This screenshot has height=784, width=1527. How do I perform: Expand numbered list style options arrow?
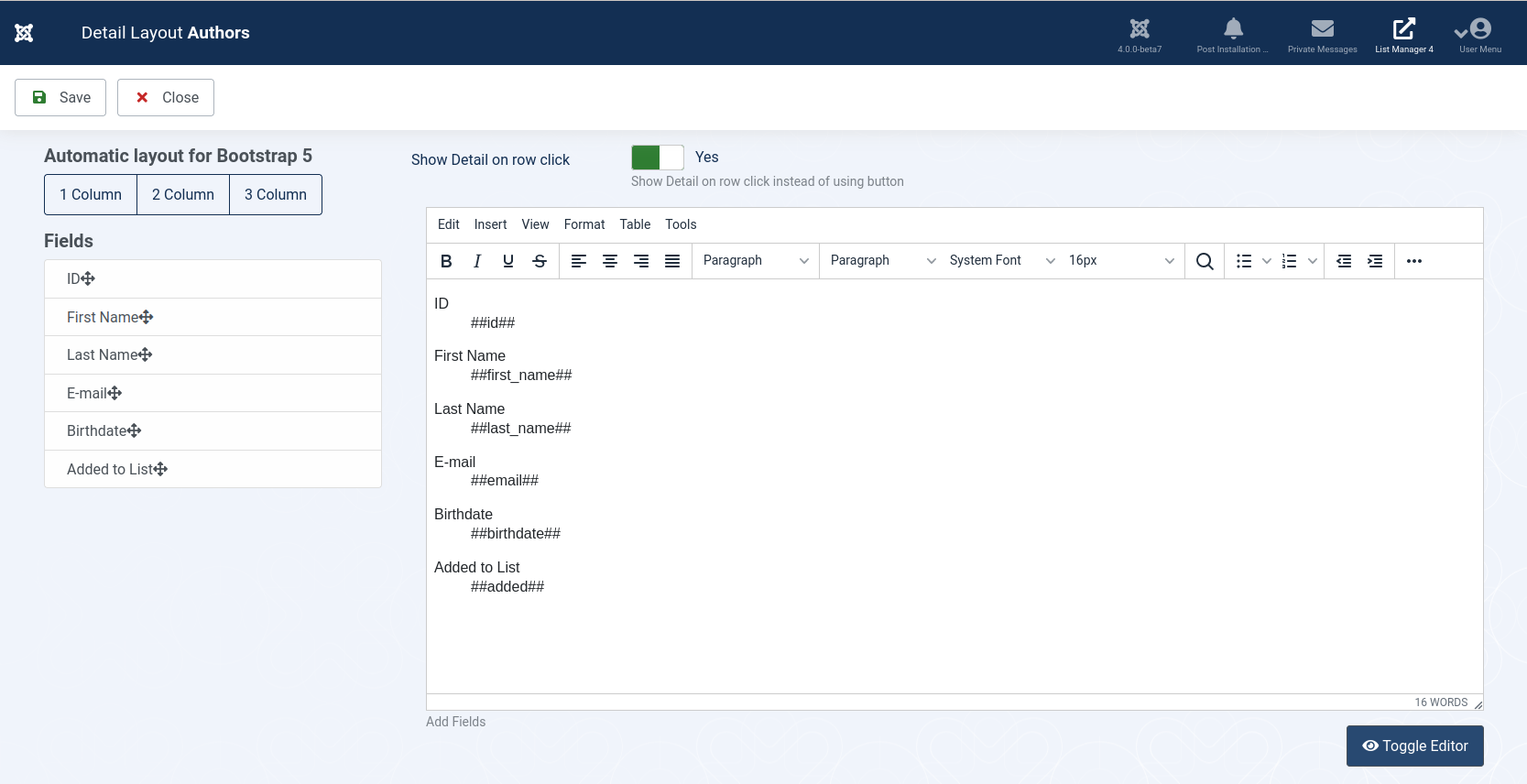[1313, 261]
